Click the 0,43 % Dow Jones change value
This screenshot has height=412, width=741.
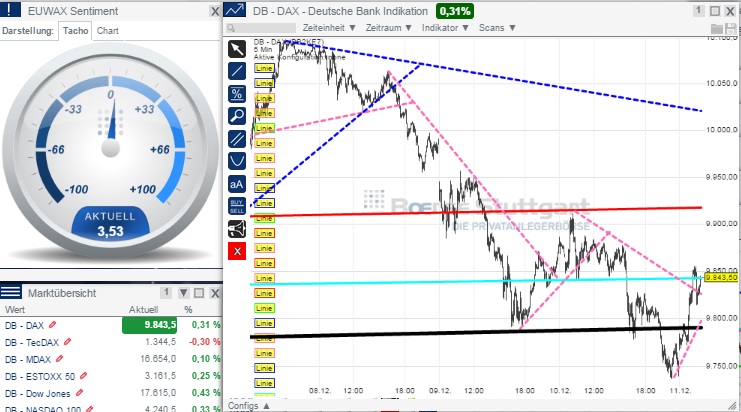[x=206, y=393]
